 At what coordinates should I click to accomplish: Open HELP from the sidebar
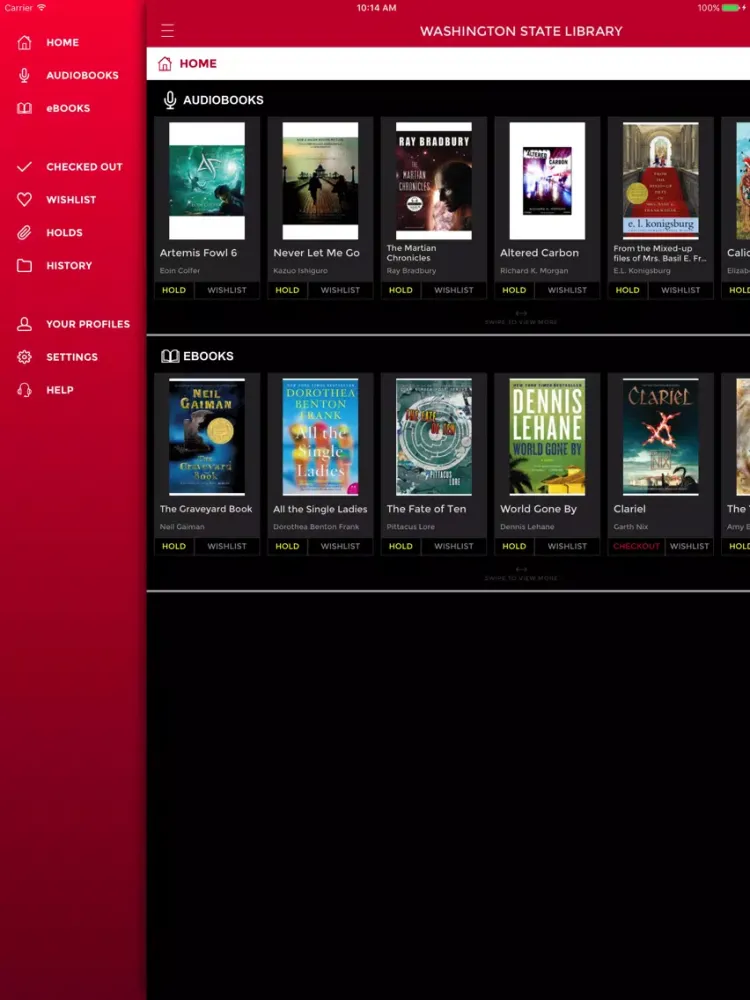60,390
